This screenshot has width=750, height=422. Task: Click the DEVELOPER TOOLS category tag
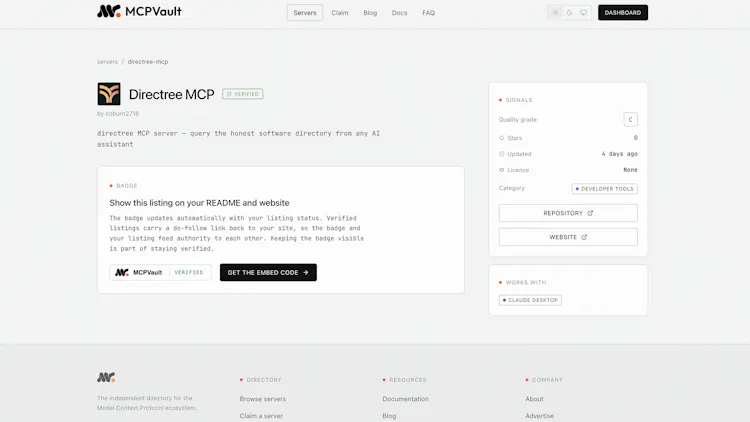tap(605, 189)
